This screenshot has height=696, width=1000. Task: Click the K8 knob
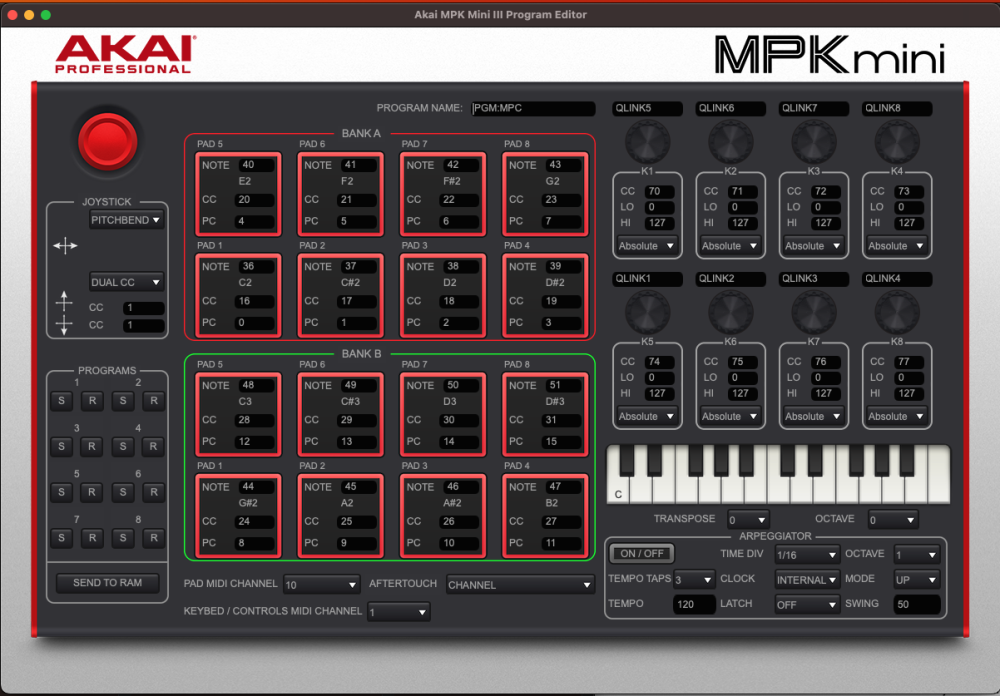click(x=897, y=311)
